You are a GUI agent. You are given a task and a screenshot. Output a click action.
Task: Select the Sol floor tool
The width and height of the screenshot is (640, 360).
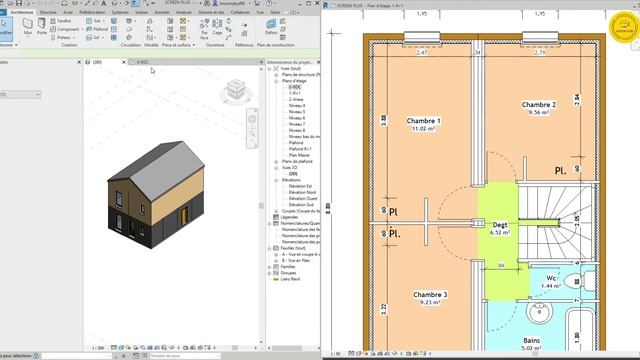click(93, 37)
